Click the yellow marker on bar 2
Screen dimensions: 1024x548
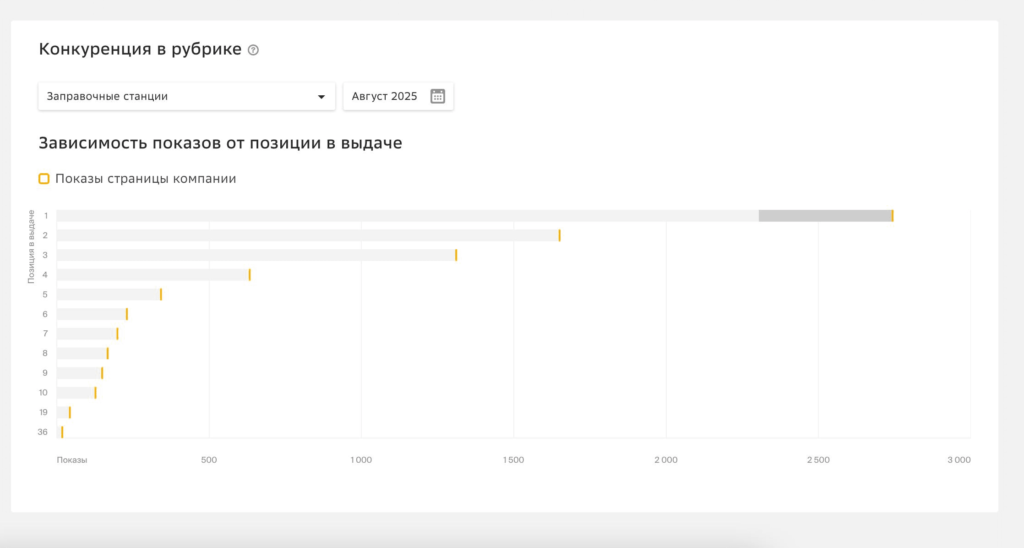560,236
